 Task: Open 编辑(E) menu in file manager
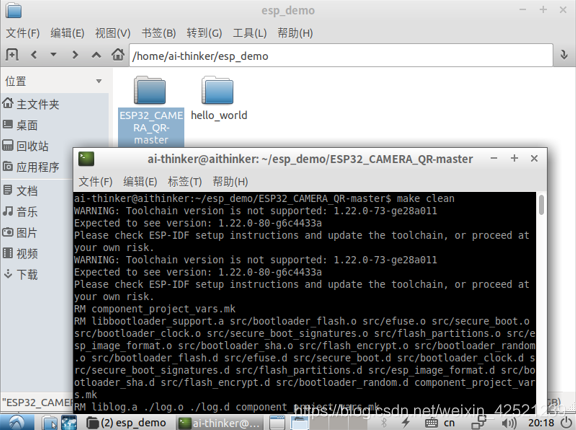pos(67,33)
